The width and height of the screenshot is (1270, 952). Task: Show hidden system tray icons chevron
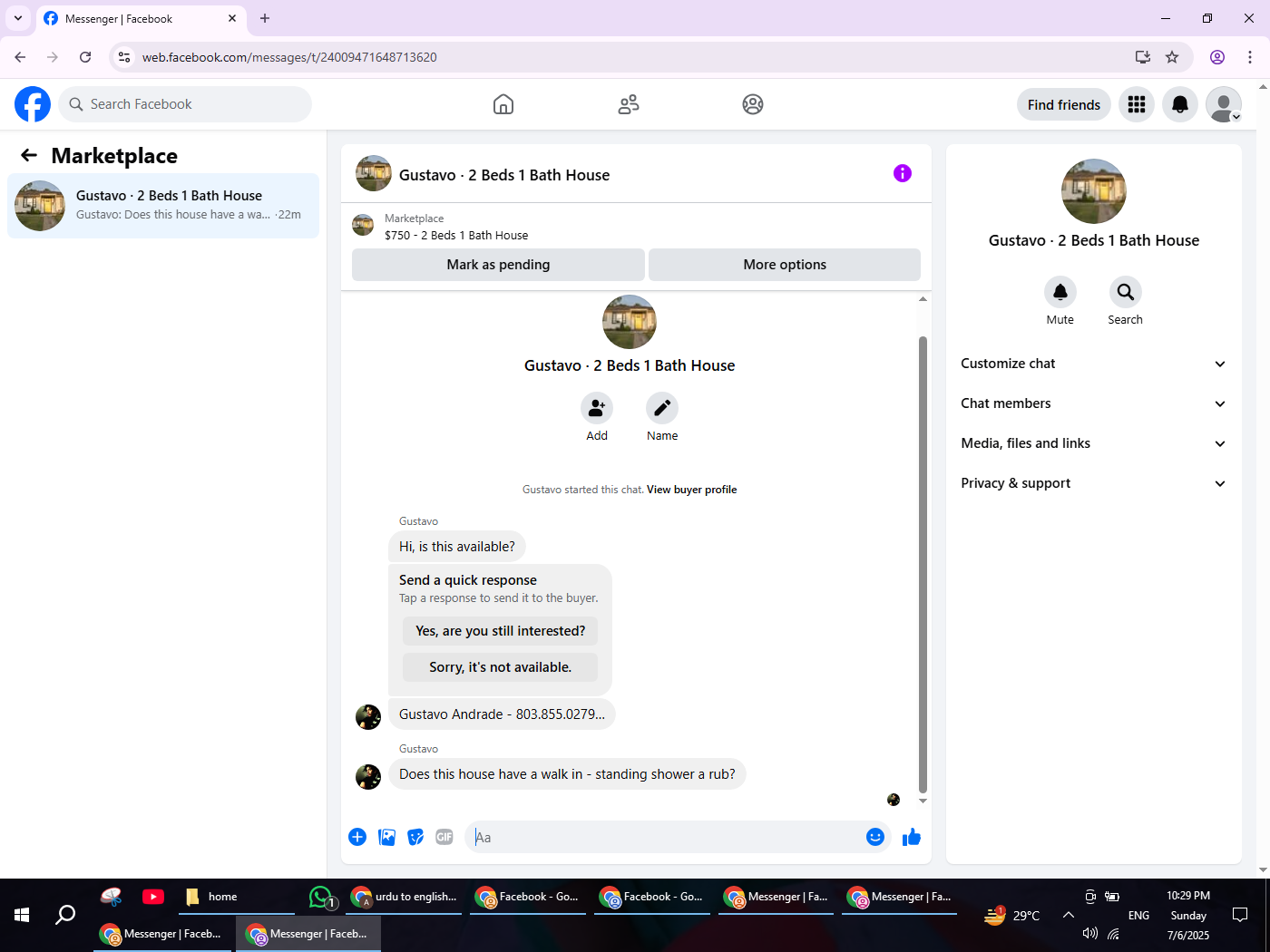[x=1069, y=915]
